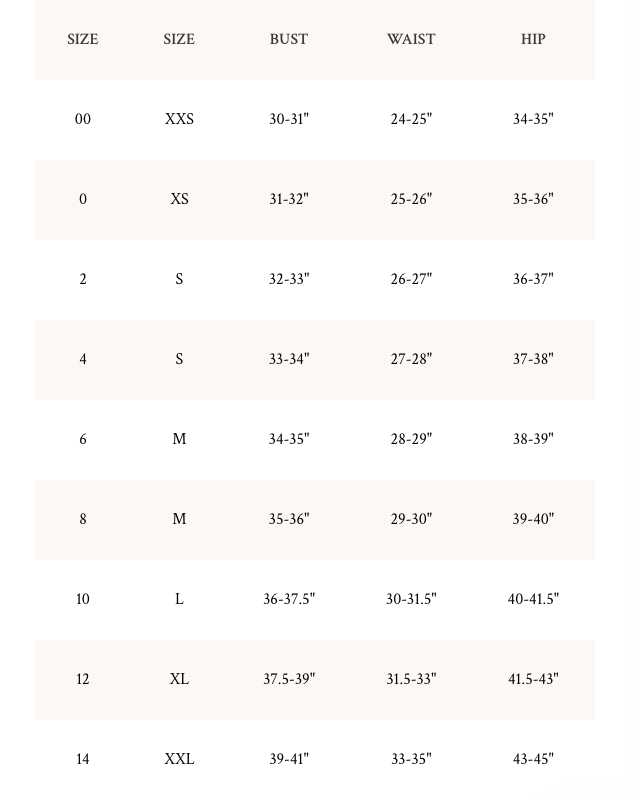Click the waist value 25-26"
This screenshot has height=798, width=634.
411,199
